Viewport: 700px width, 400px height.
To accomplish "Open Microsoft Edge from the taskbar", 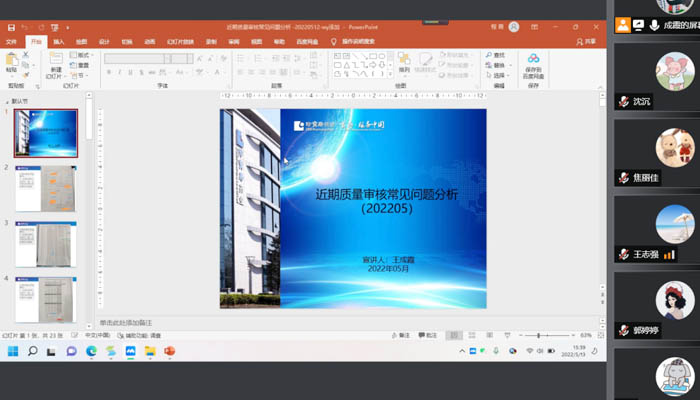I will click(91, 352).
